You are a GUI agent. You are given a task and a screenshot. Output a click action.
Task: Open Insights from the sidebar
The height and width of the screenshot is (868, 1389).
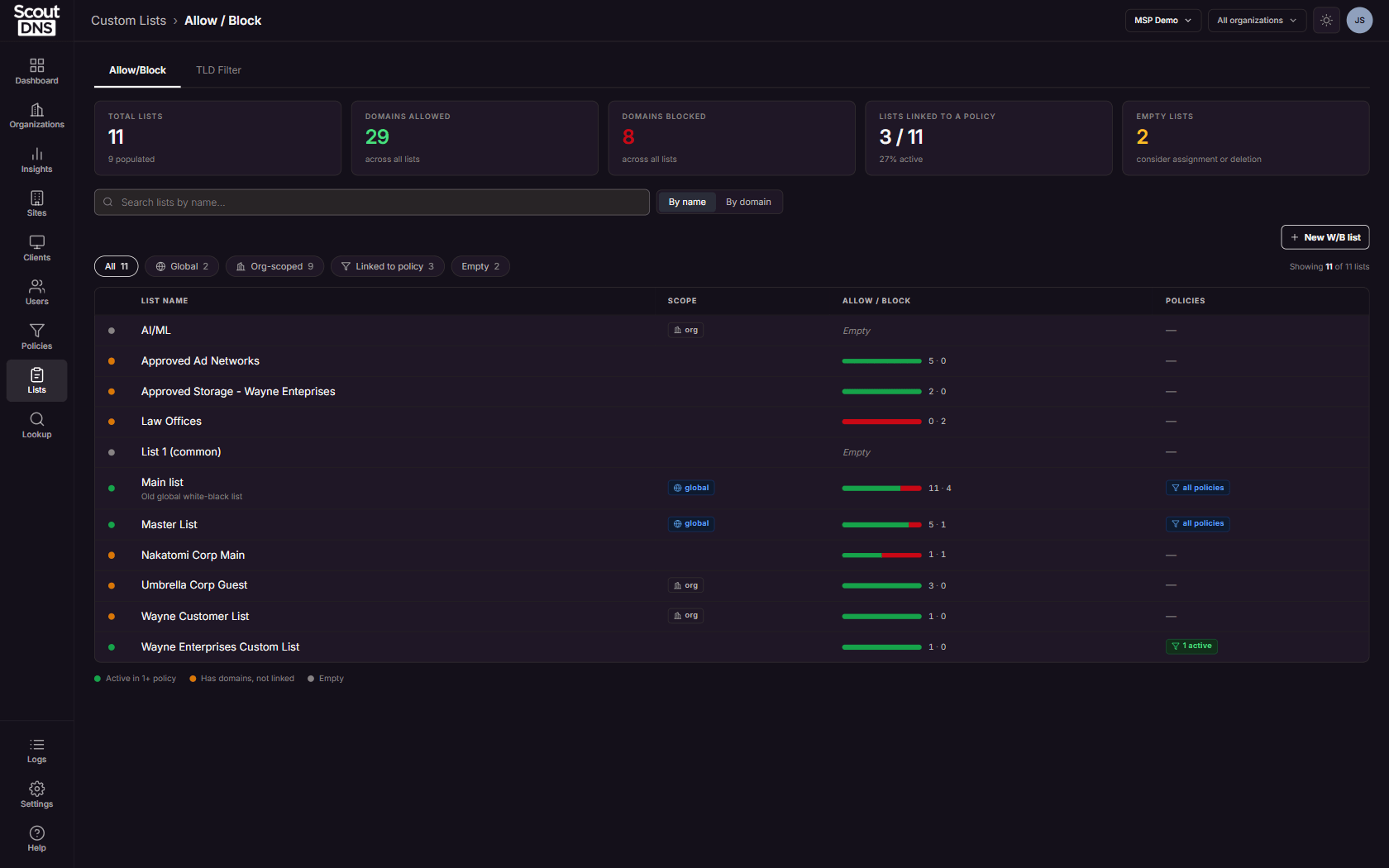[x=36, y=160]
